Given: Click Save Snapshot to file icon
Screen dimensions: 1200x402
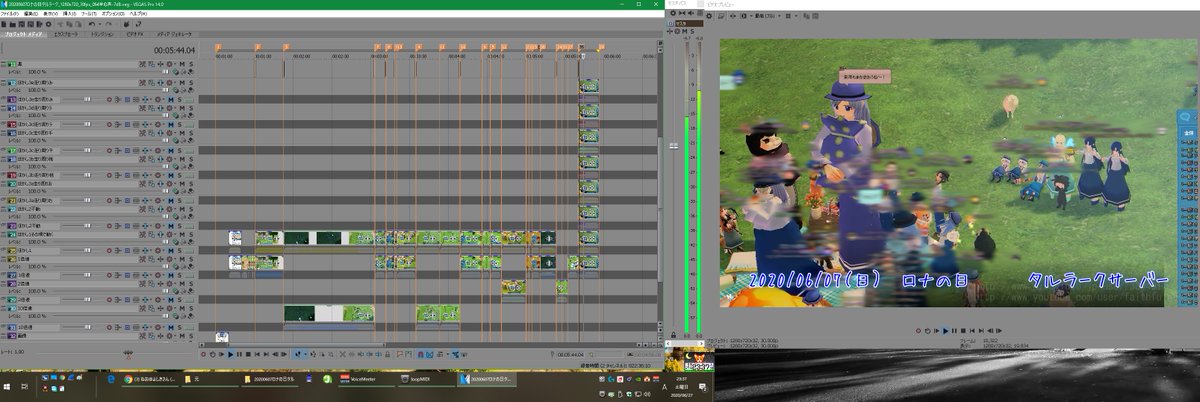Looking at the screenshot, I should 815,16.
